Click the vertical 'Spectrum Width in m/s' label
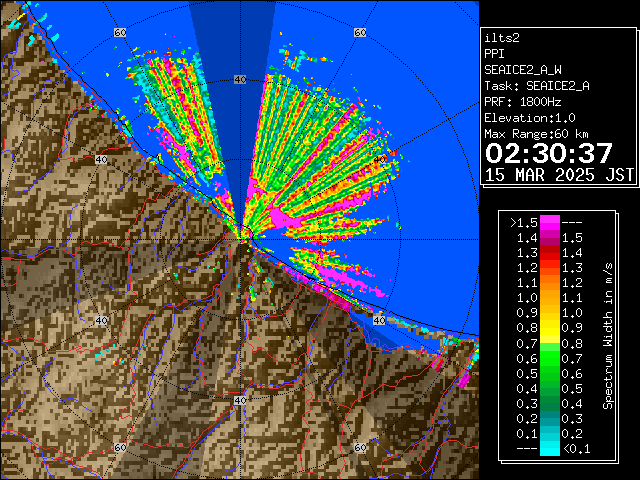 [608, 336]
